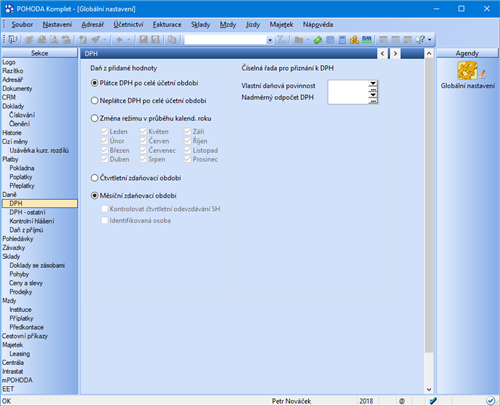This screenshot has width=500, height=406.
Task: Open dropdown for Nadměrný odpočet DPH
Action: coord(373,95)
